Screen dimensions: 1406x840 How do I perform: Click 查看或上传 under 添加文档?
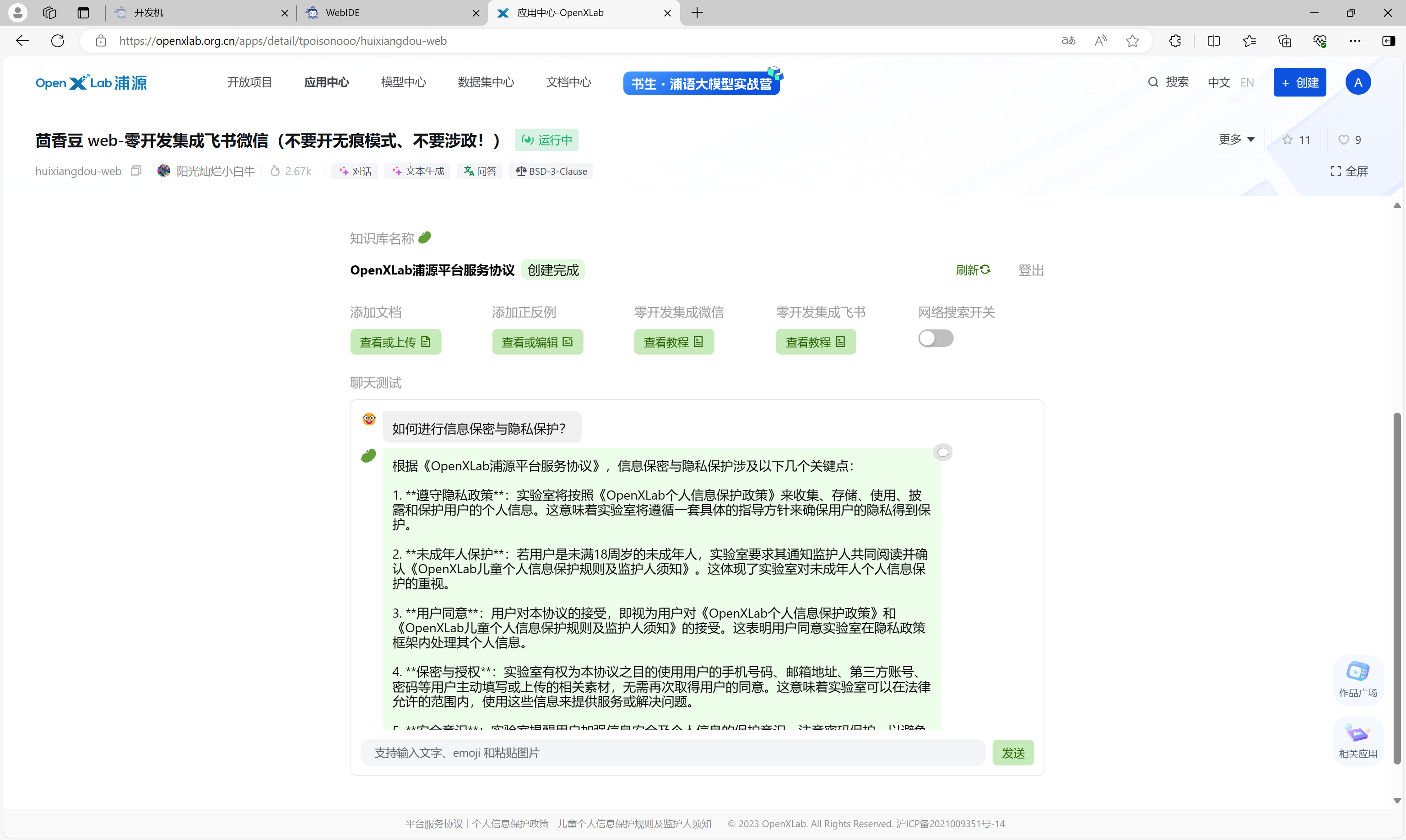pos(395,342)
